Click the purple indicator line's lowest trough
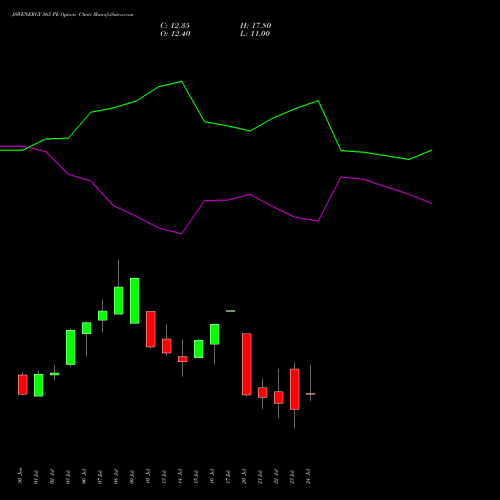The width and height of the screenshot is (500, 500). click(181, 234)
